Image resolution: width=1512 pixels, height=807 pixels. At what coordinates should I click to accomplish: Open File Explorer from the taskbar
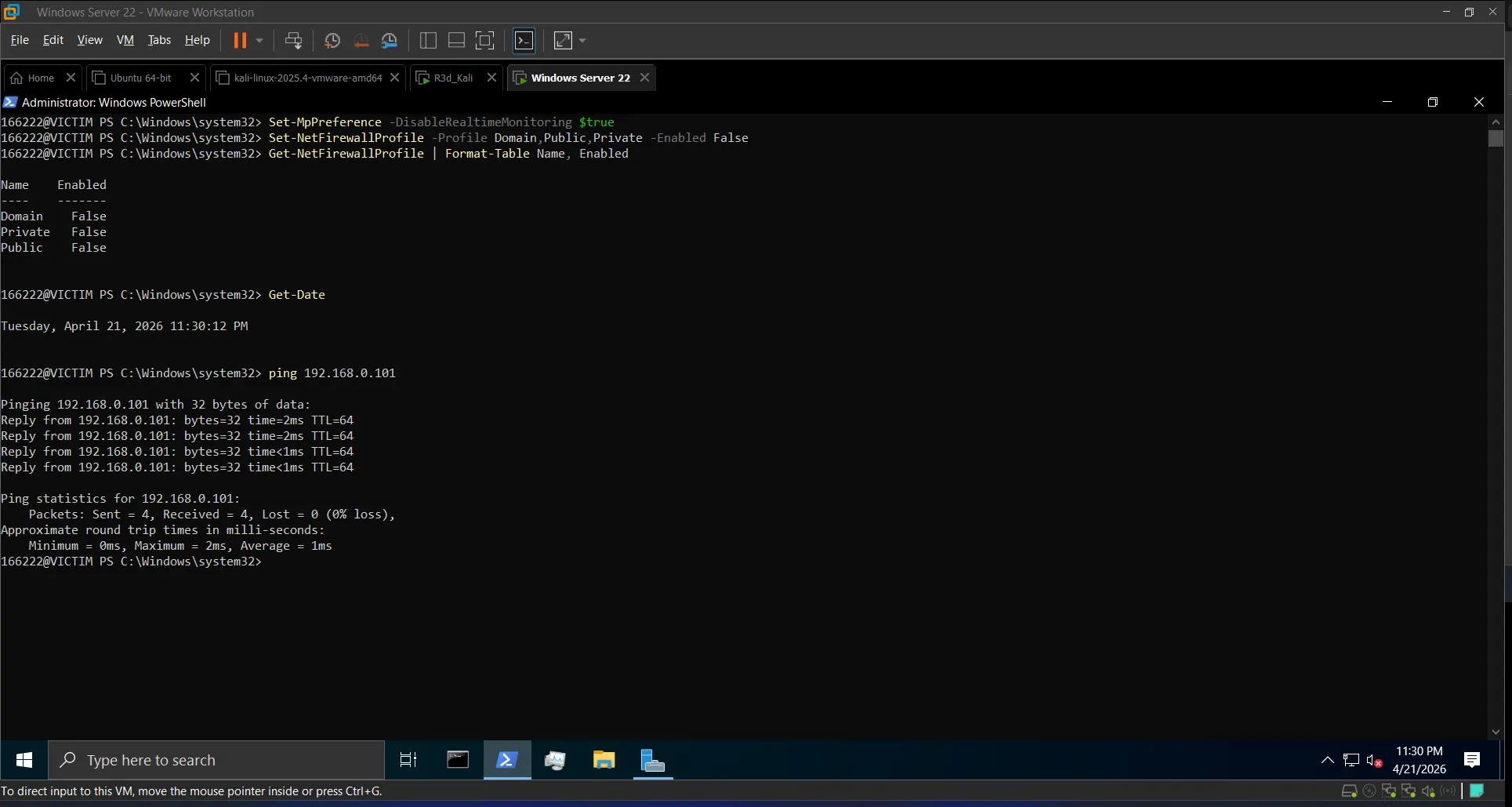coord(604,760)
